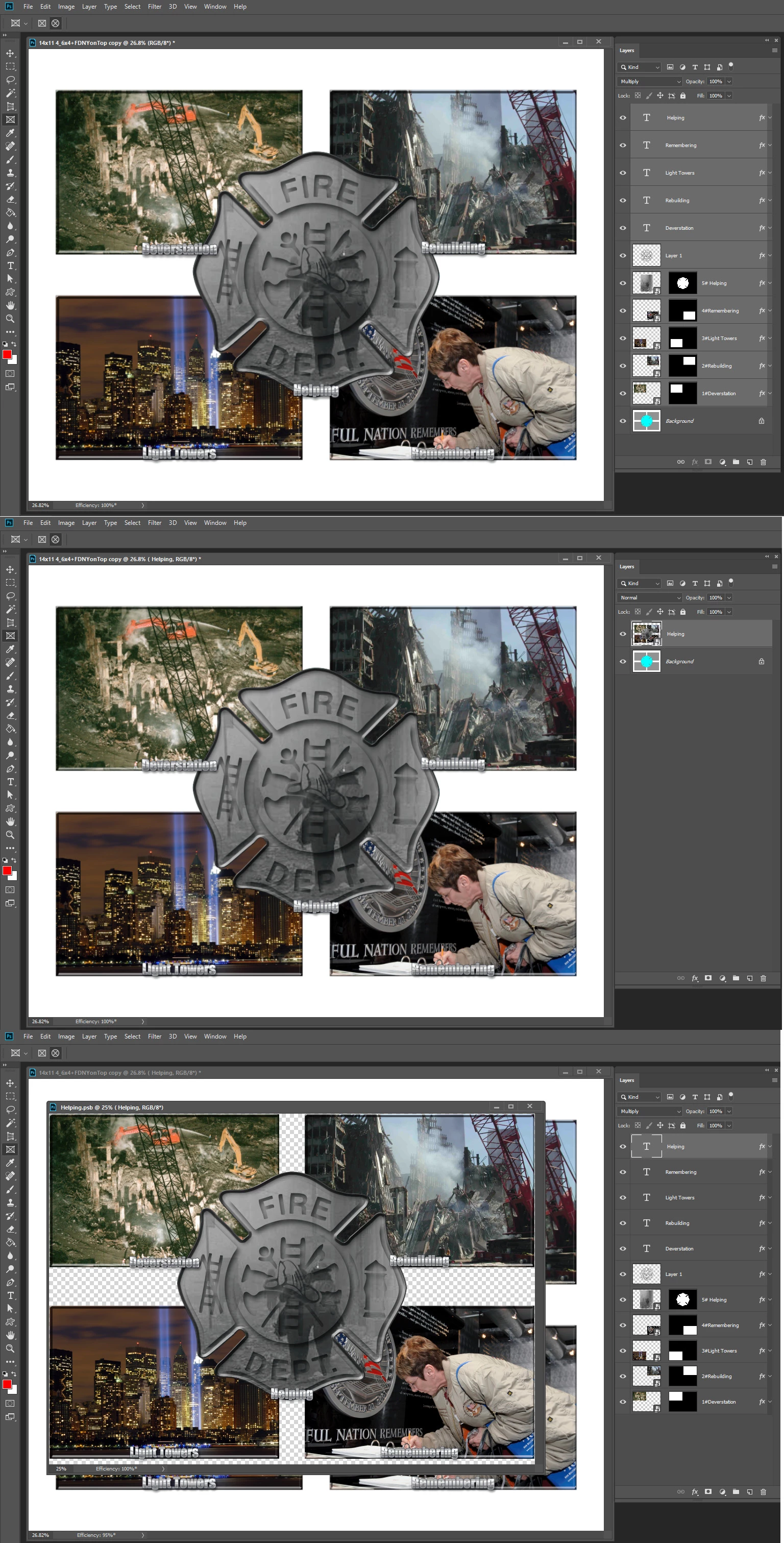
Task: Choose elliptical frame button in middle options bar
Action: (x=56, y=540)
